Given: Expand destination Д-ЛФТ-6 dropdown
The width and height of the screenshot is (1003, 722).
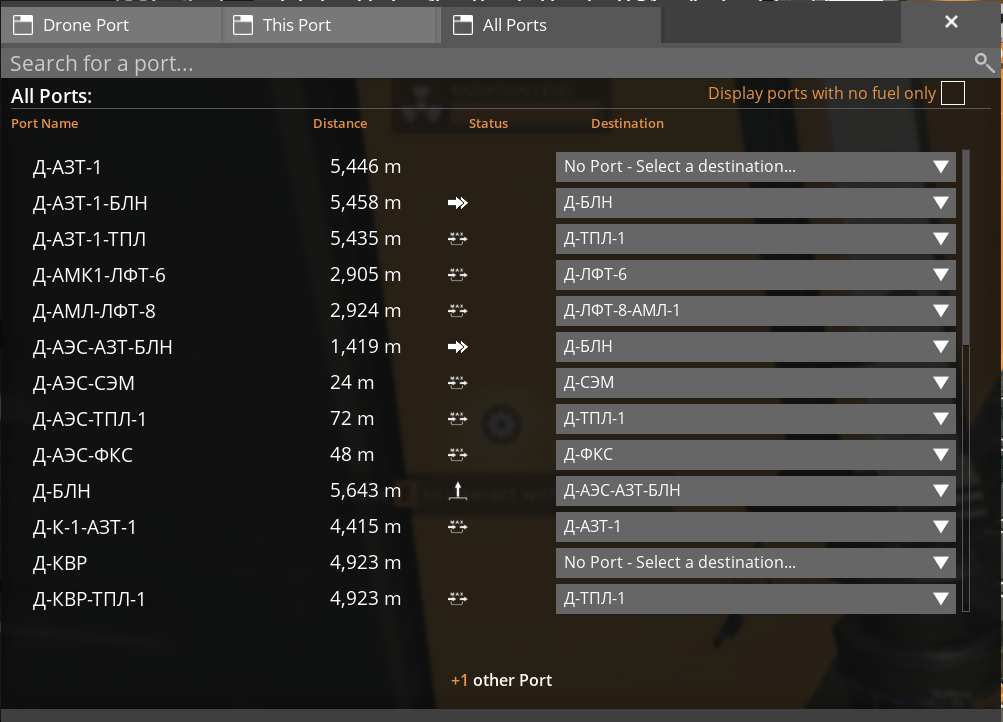Looking at the screenshot, I should coord(755,274).
